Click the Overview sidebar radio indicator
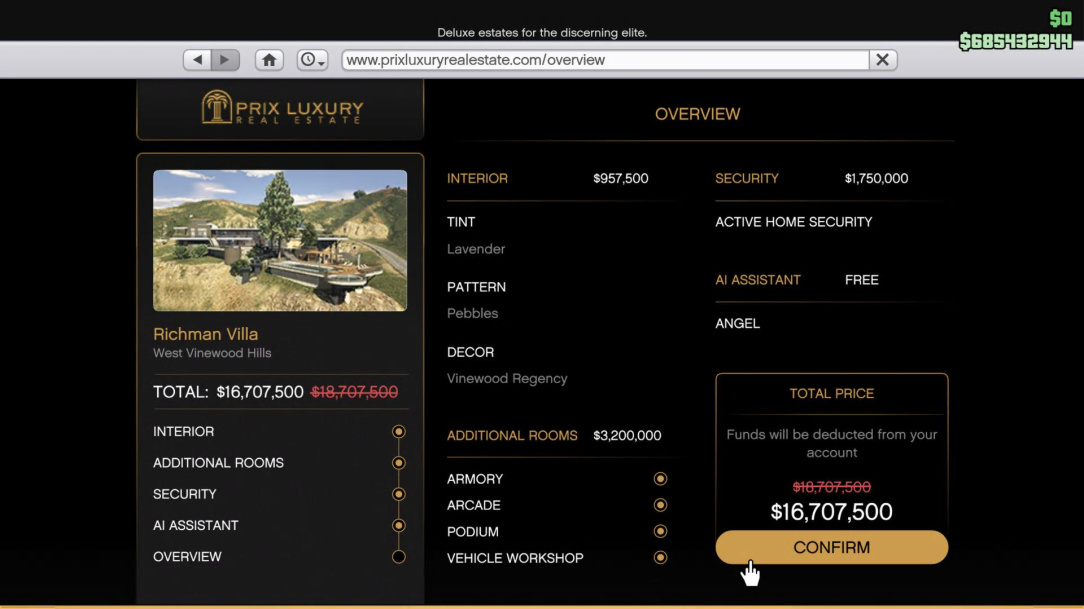Screen dimensions: 1084x609 pyautogui.click(x=399, y=556)
